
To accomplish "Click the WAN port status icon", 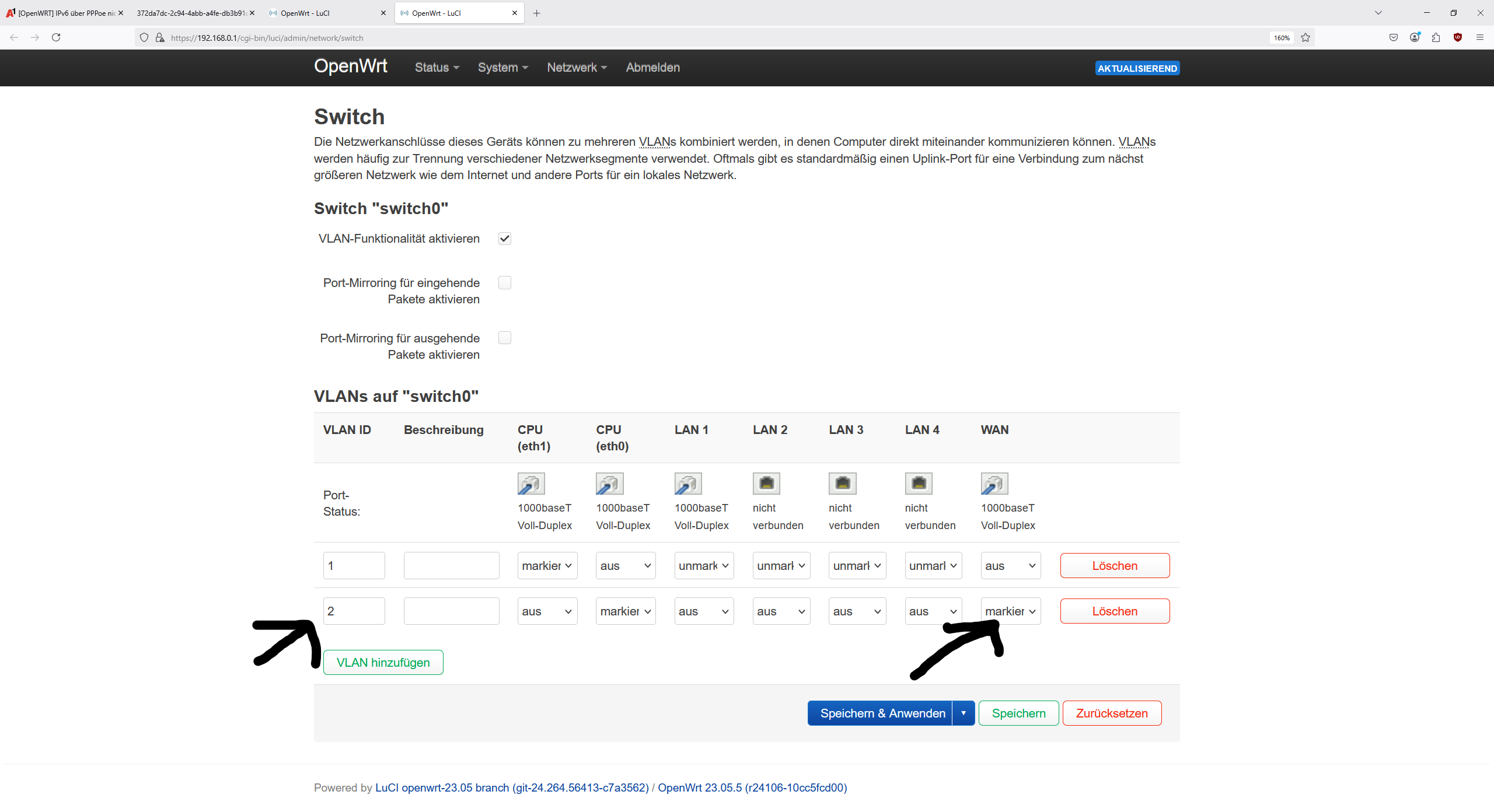I will pos(994,484).
